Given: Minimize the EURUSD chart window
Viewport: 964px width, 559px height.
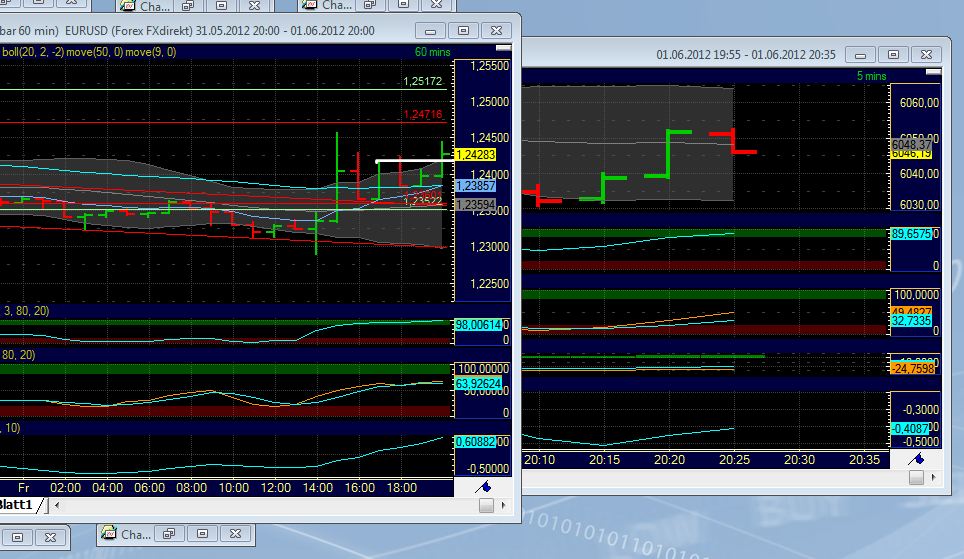Looking at the screenshot, I should coord(430,31).
